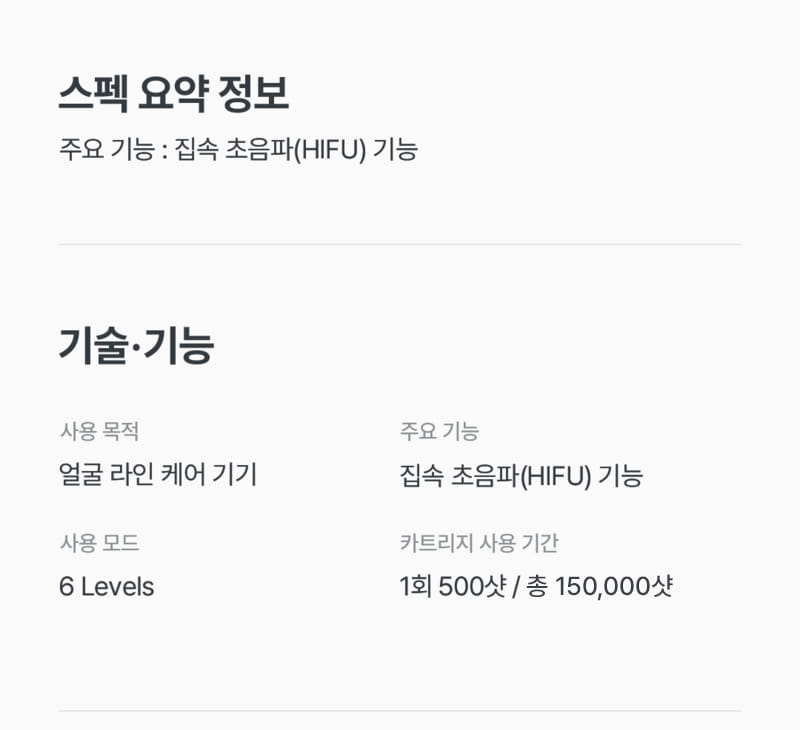Click the gray "사용 모드" label
800x730 pixels.
tap(99, 544)
